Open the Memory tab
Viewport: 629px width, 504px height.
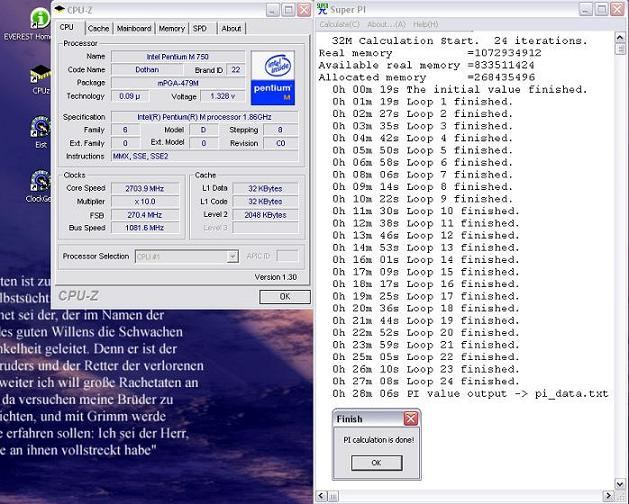click(x=172, y=28)
